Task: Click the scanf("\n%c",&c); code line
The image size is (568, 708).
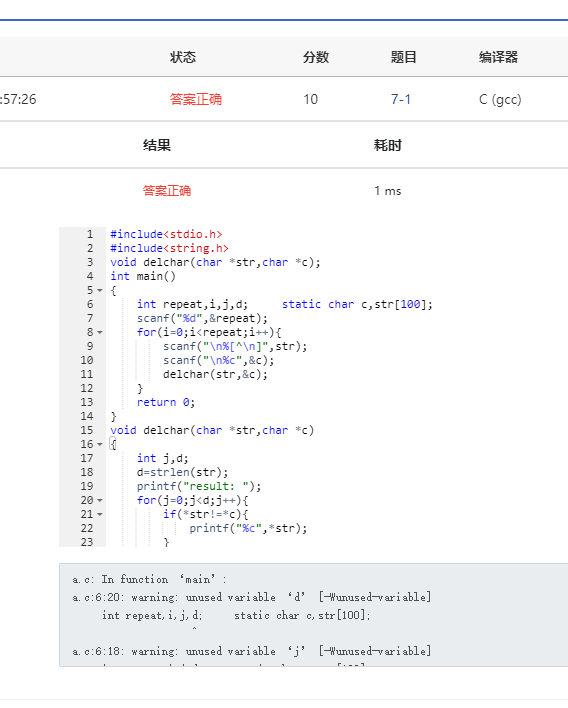Action: pos(219,360)
